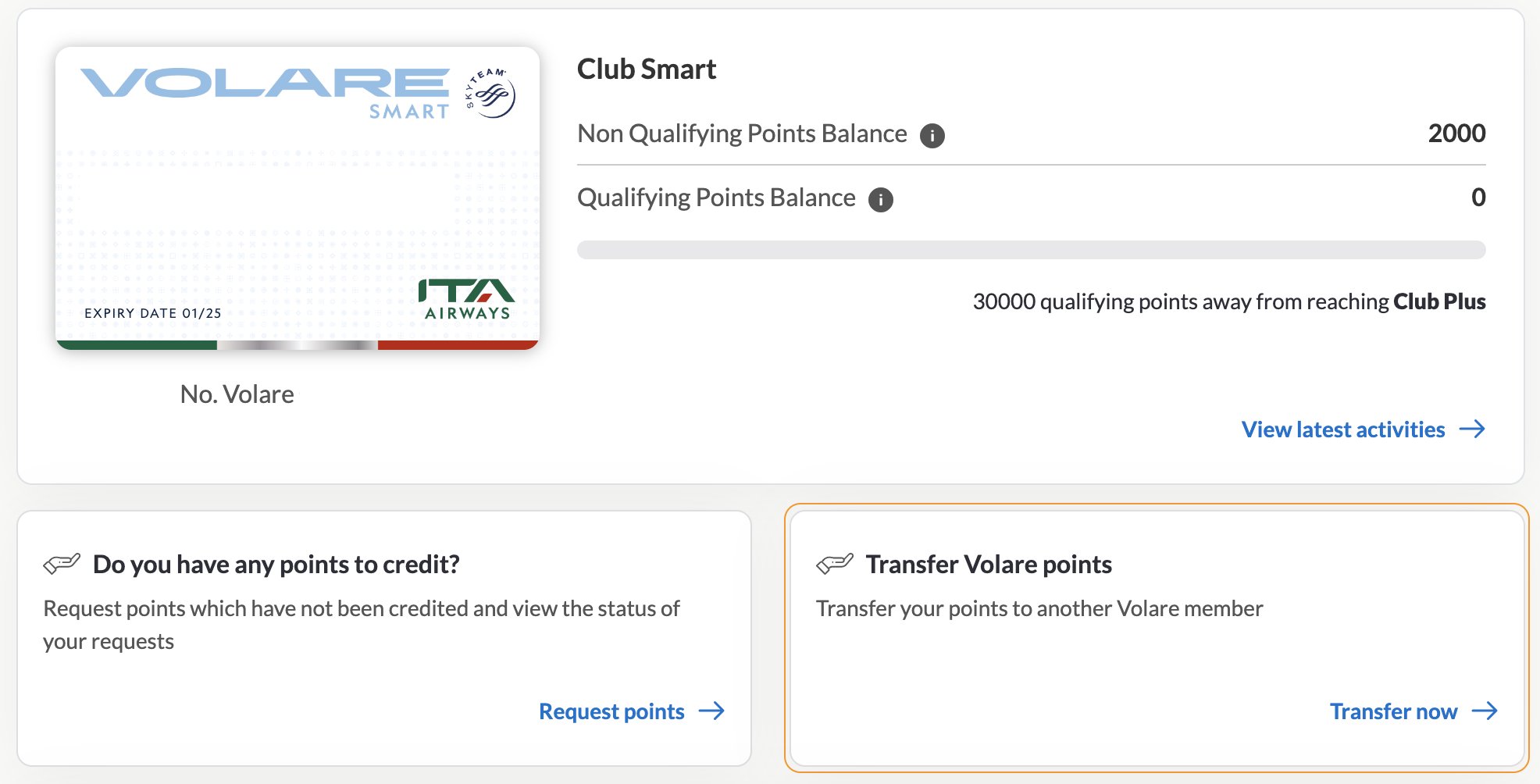Click arrow next to Request points

tap(711, 711)
